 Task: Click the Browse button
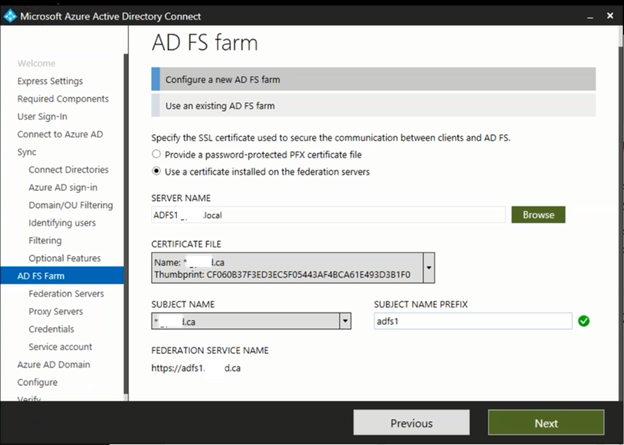point(538,215)
